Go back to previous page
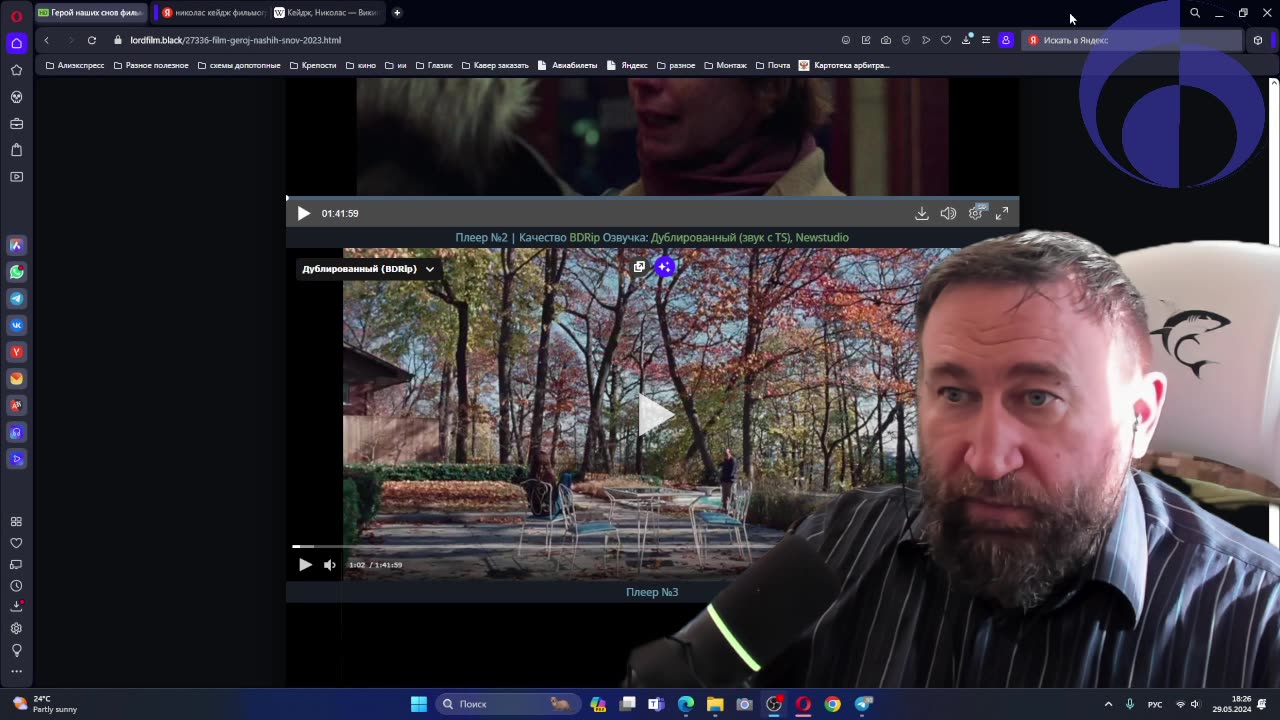Screen dimensions: 1280x720 46,40
